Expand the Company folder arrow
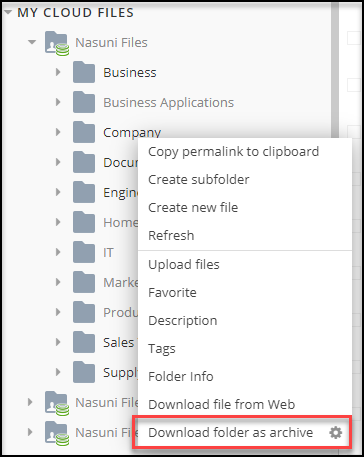The image size is (364, 457). [x=58, y=132]
